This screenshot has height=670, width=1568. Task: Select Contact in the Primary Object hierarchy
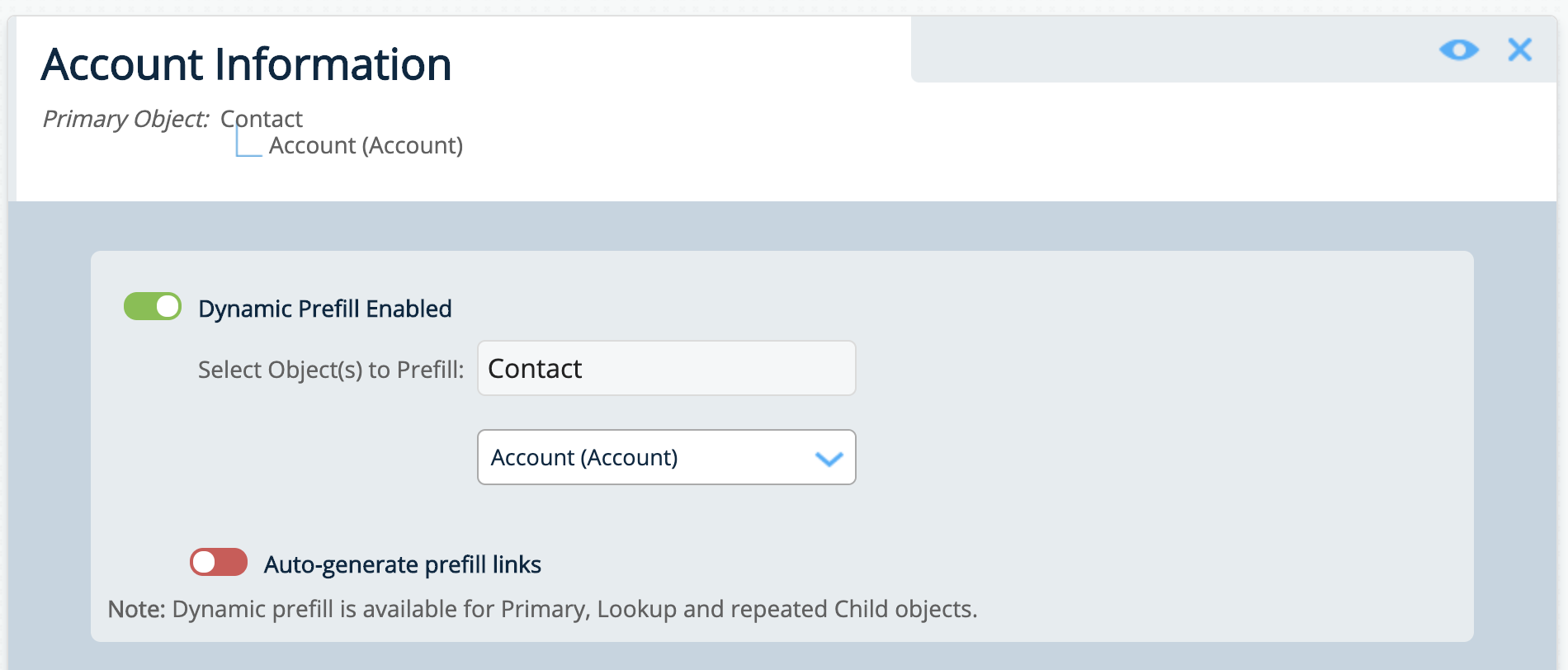click(262, 119)
